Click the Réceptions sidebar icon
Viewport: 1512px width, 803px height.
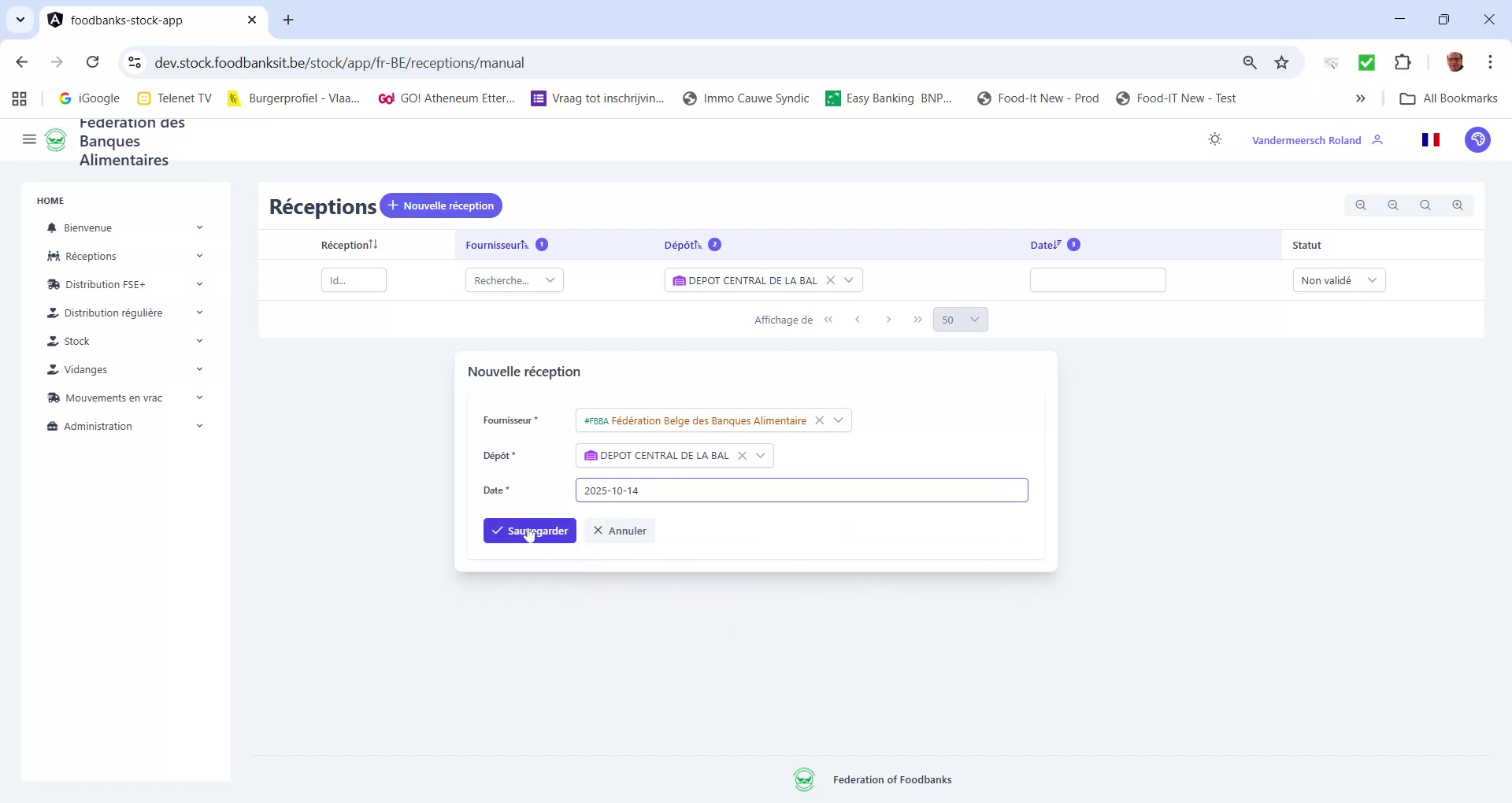coord(52,256)
